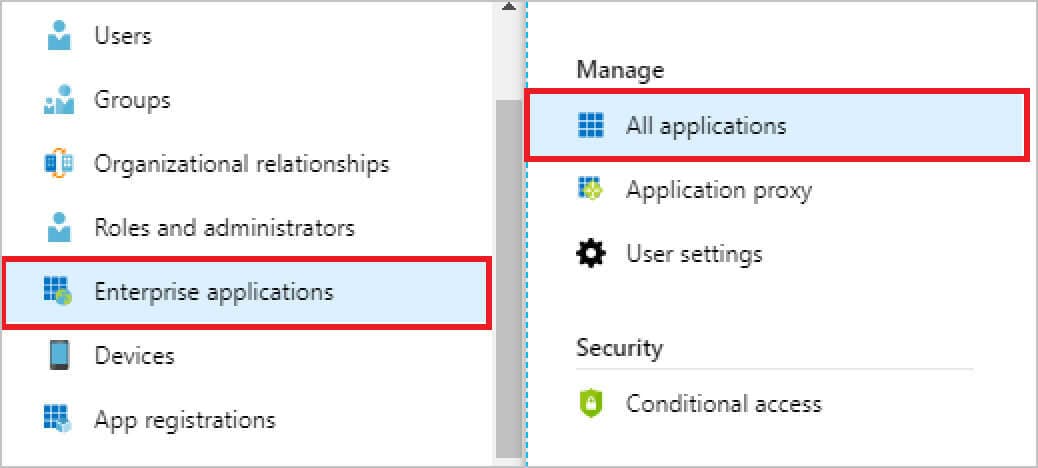
Task: Choose Application proxy under Manage
Action: (718, 190)
